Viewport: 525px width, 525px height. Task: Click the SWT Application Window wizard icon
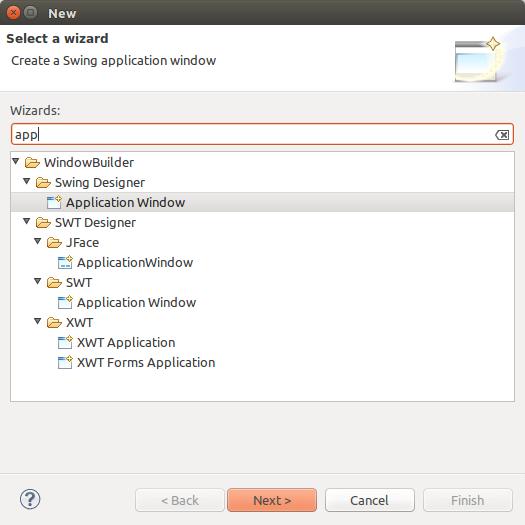tap(65, 302)
